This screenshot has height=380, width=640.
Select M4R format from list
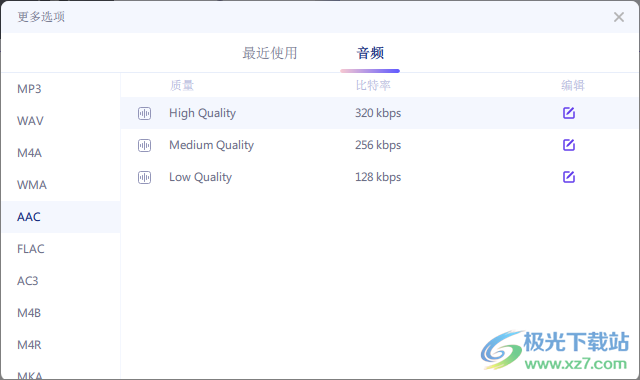[x=61, y=345]
